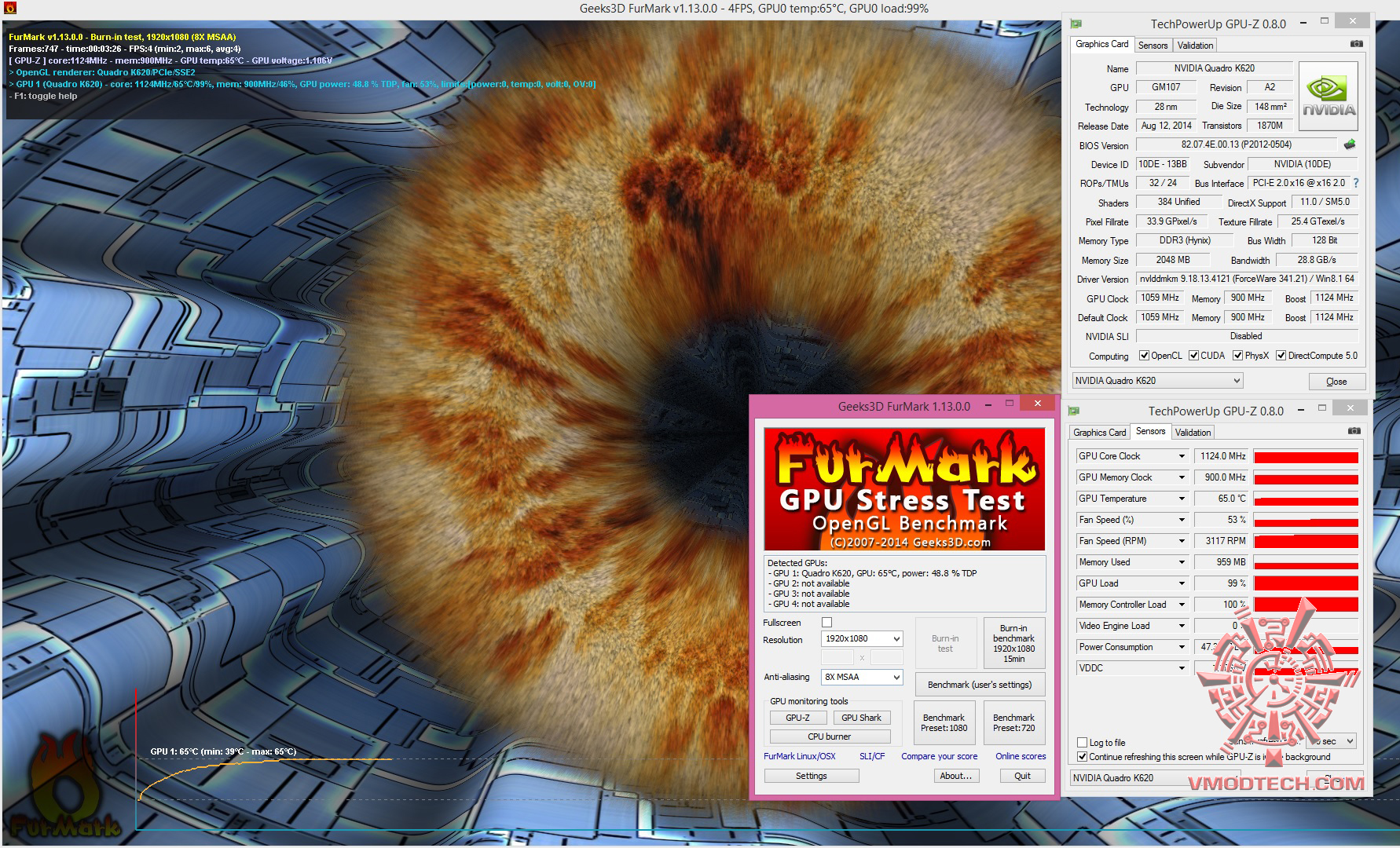
Task: Click the question mark next to Bus Interface
Action: [1356, 183]
